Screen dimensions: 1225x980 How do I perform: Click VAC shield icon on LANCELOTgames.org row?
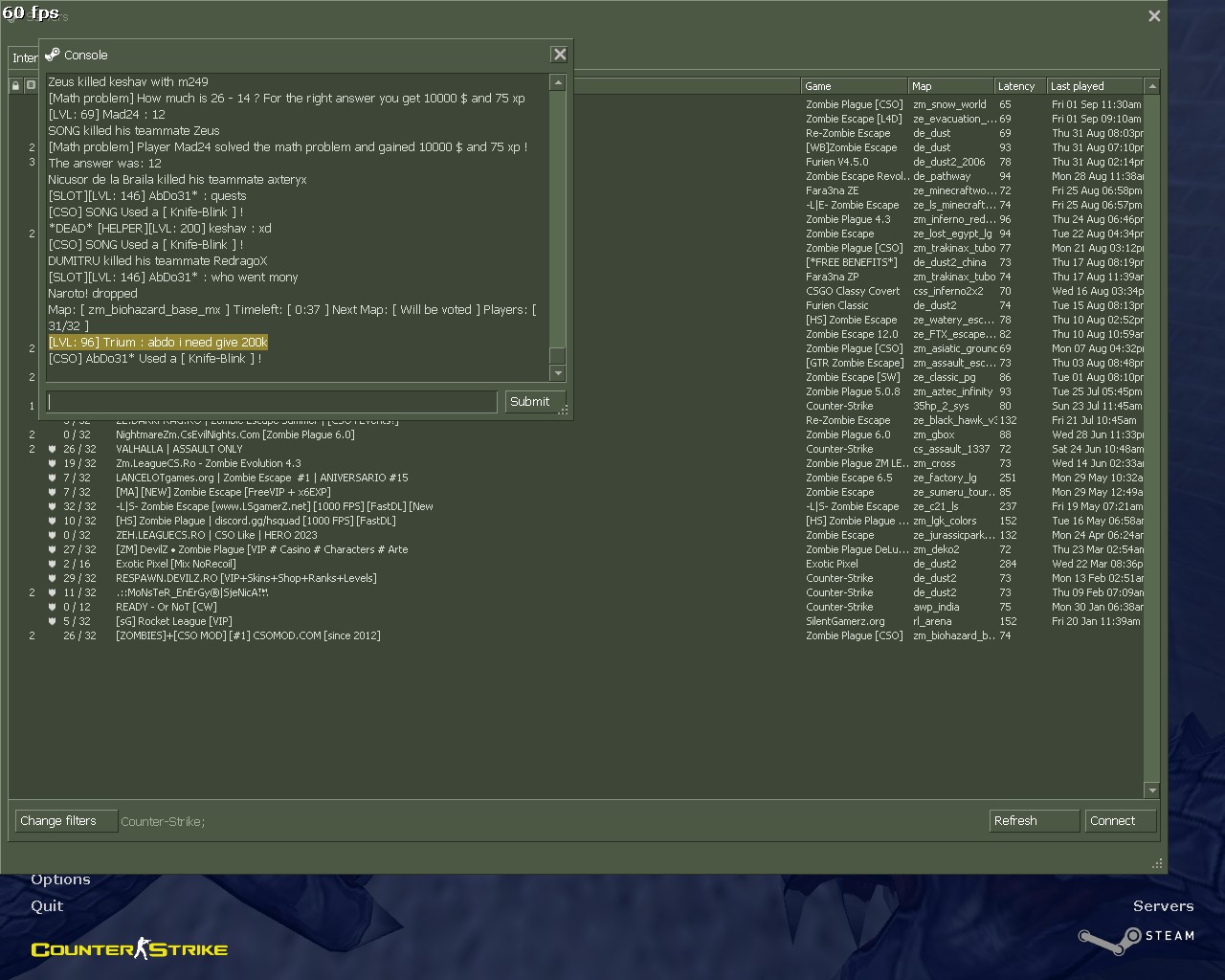point(52,478)
